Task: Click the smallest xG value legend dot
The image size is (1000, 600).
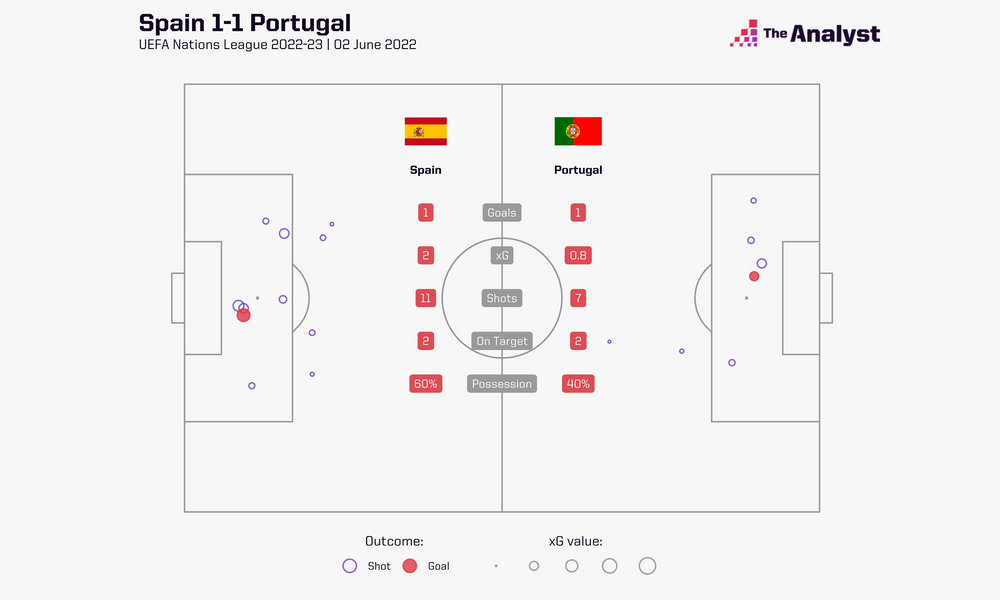Action: pos(496,566)
